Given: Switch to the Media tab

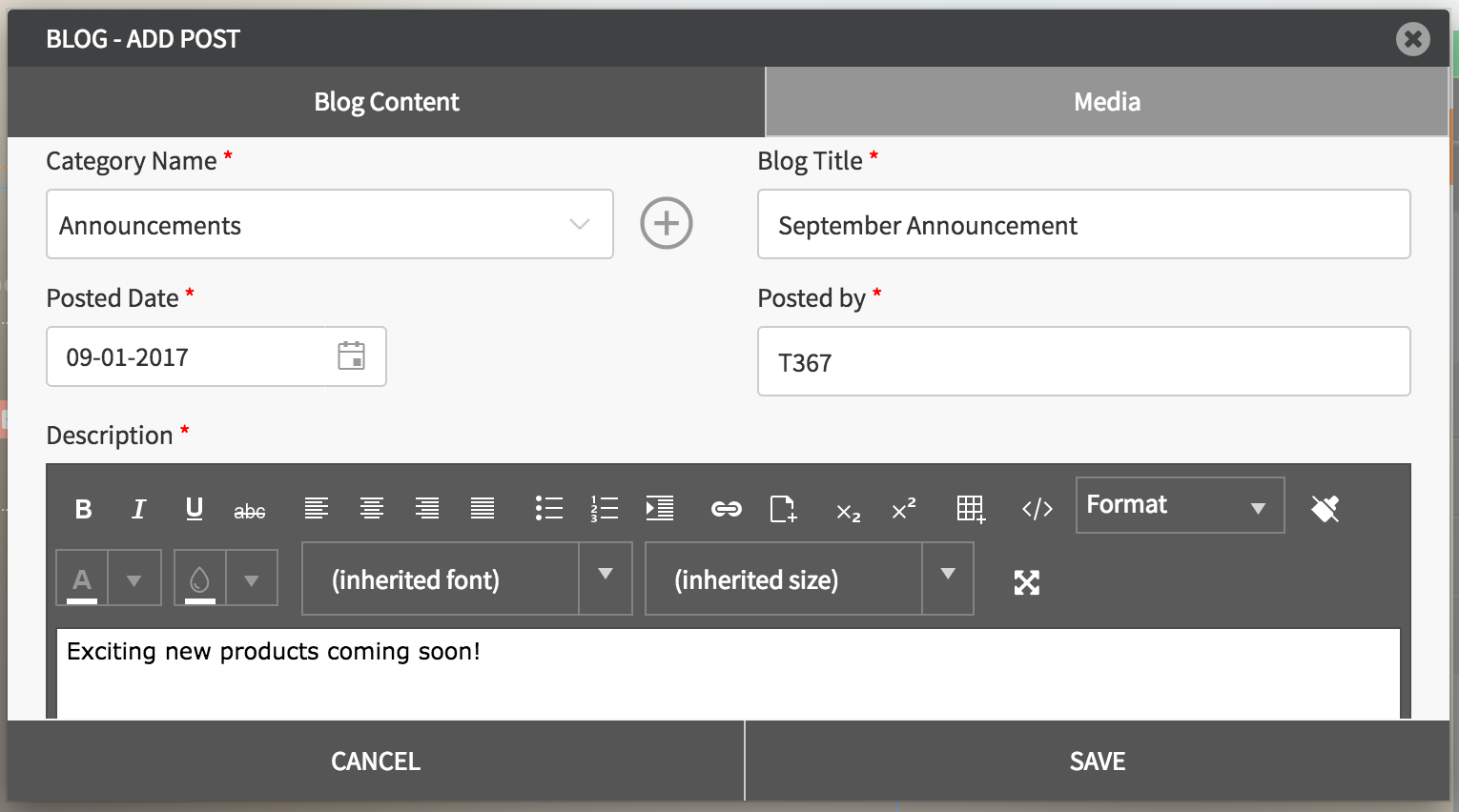Looking at the screenshot, I should (x=1106, y=102).
